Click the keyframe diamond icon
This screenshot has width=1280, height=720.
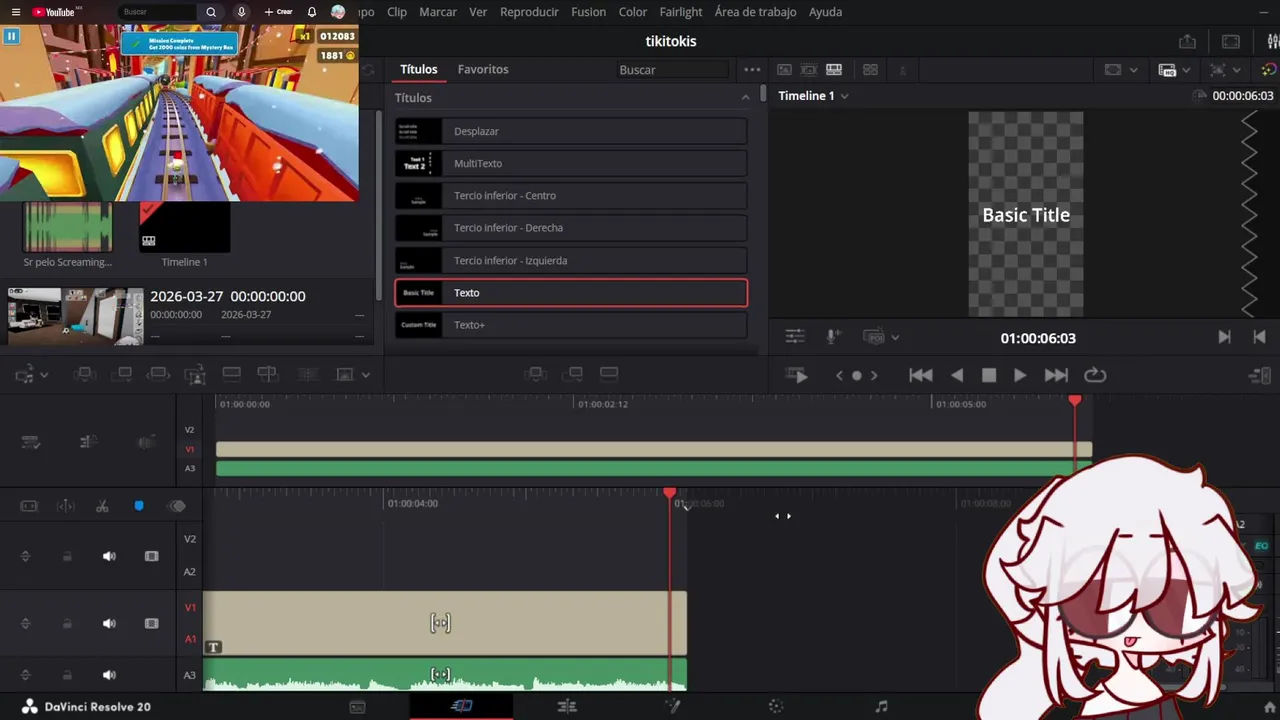pos(177,507)
